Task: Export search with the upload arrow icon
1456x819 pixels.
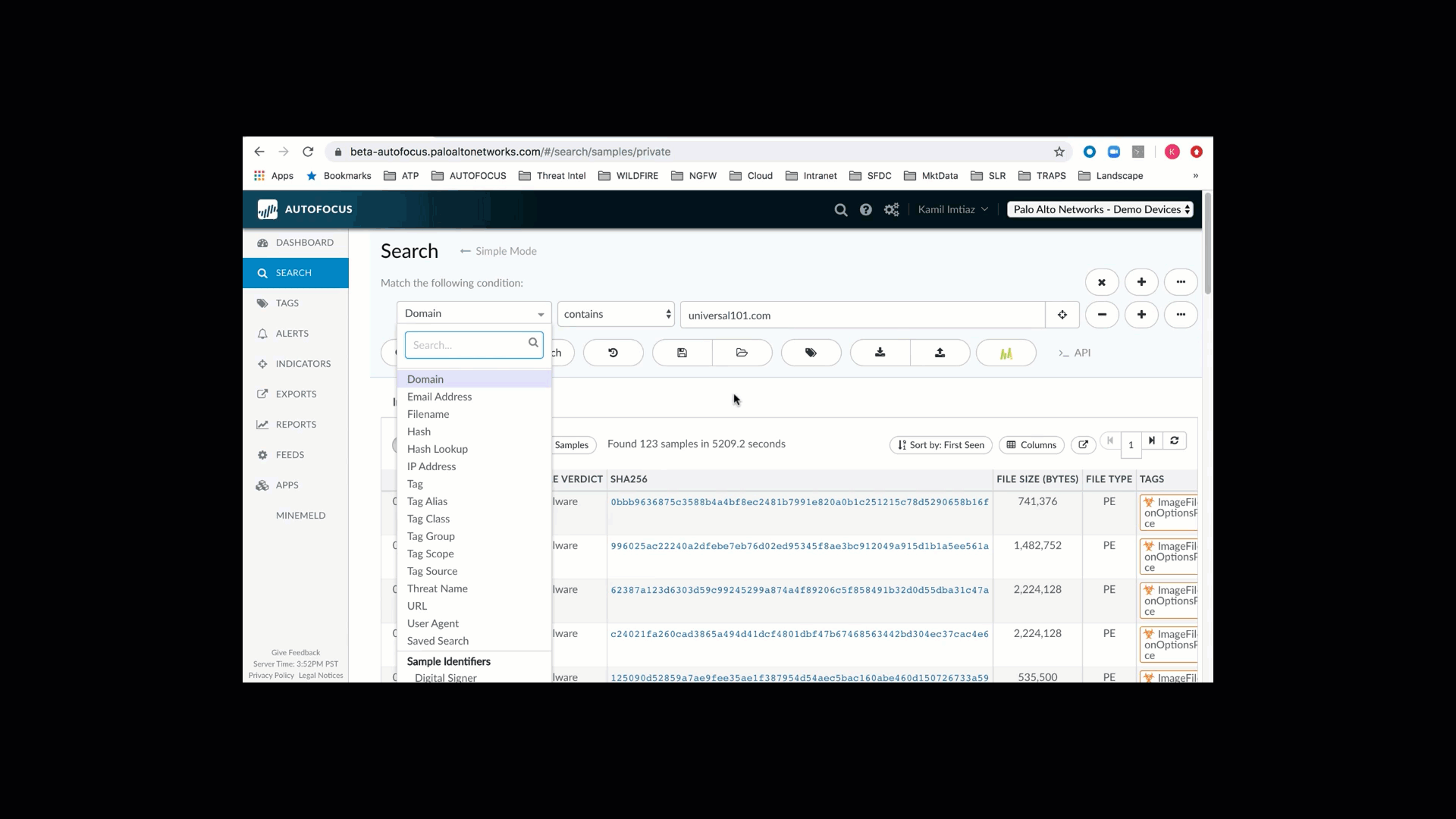Action: (x=940, y=353)
